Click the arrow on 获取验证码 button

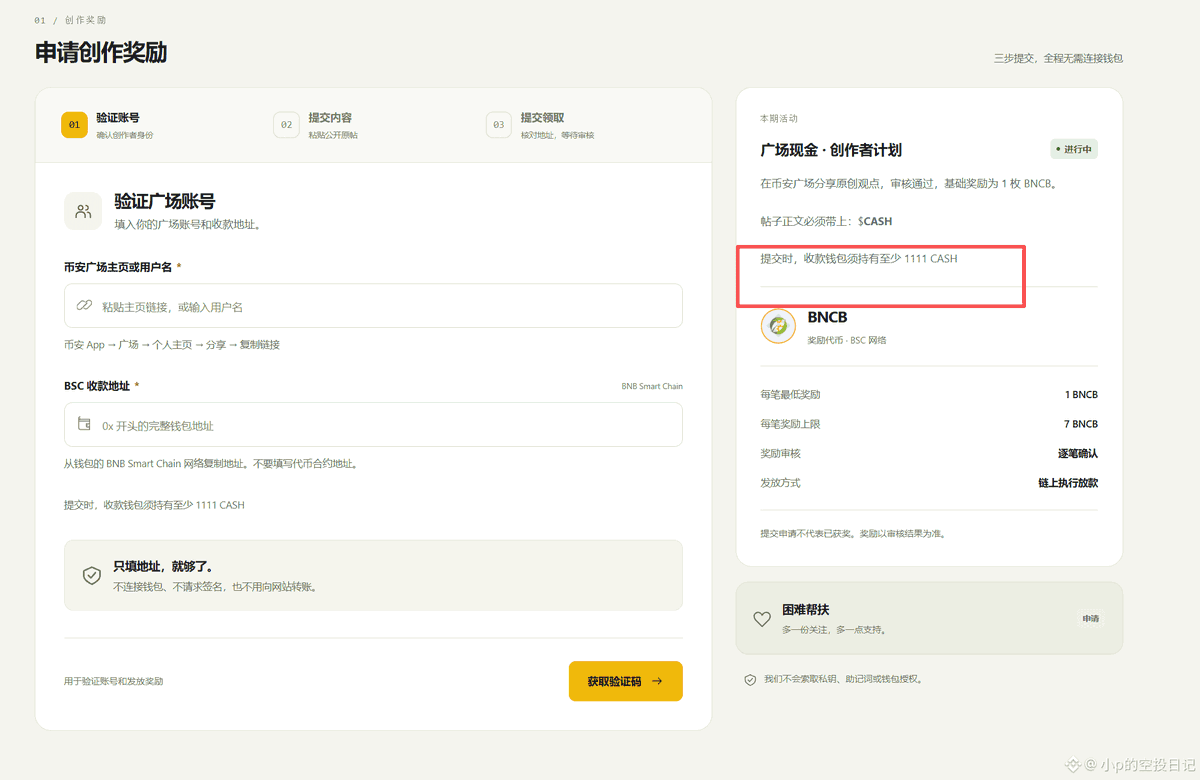point(657,681)
